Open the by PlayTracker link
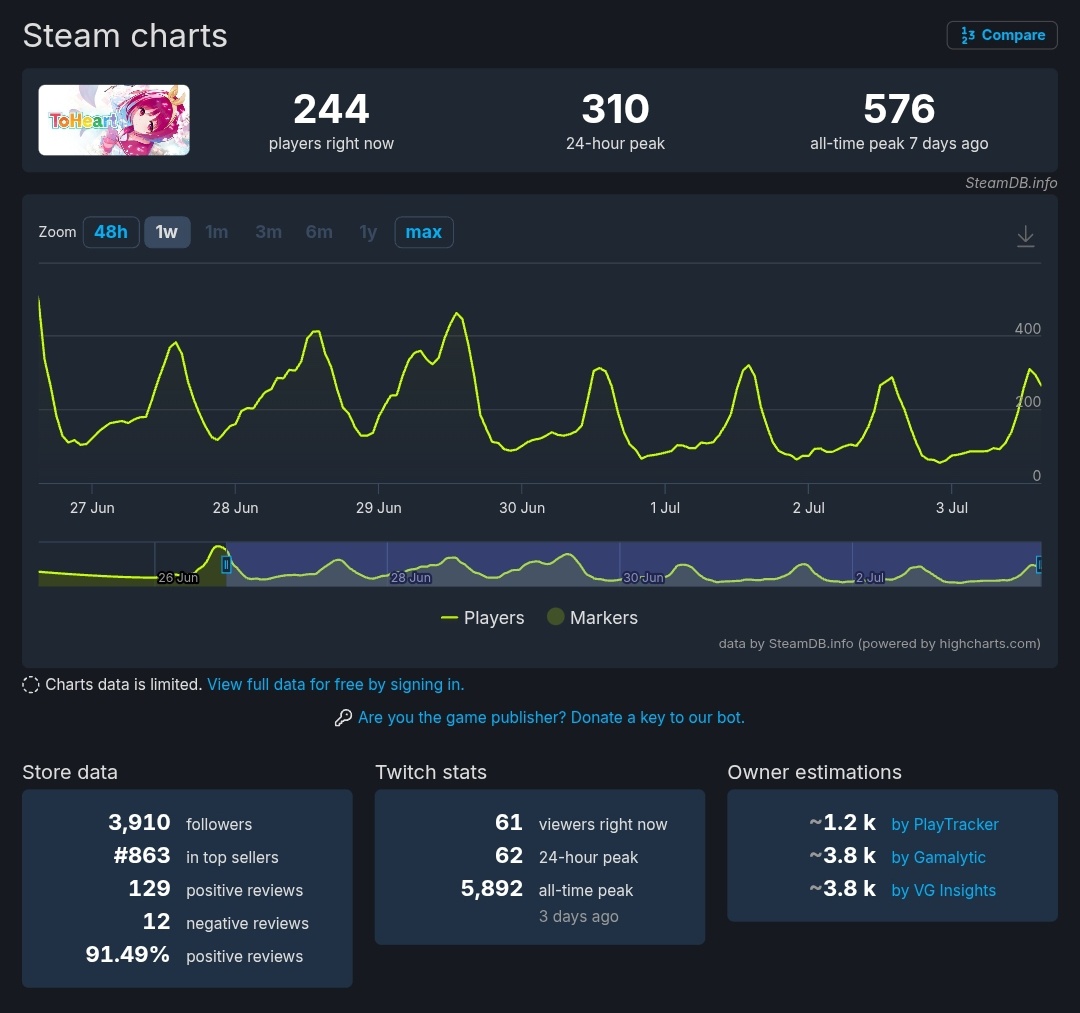The height and width of the screenshot is (1013, 1080). click(x=944, y=824)
